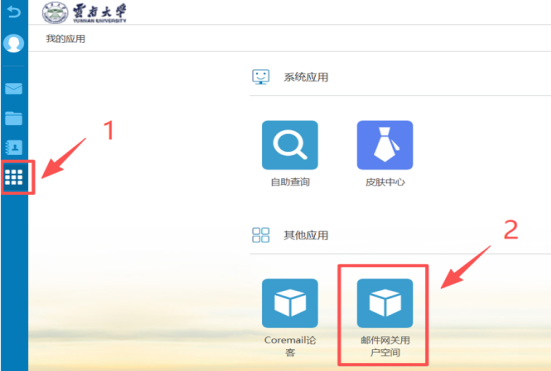Click the 自助查询 label
551x371 pixels.
(290, 182)
